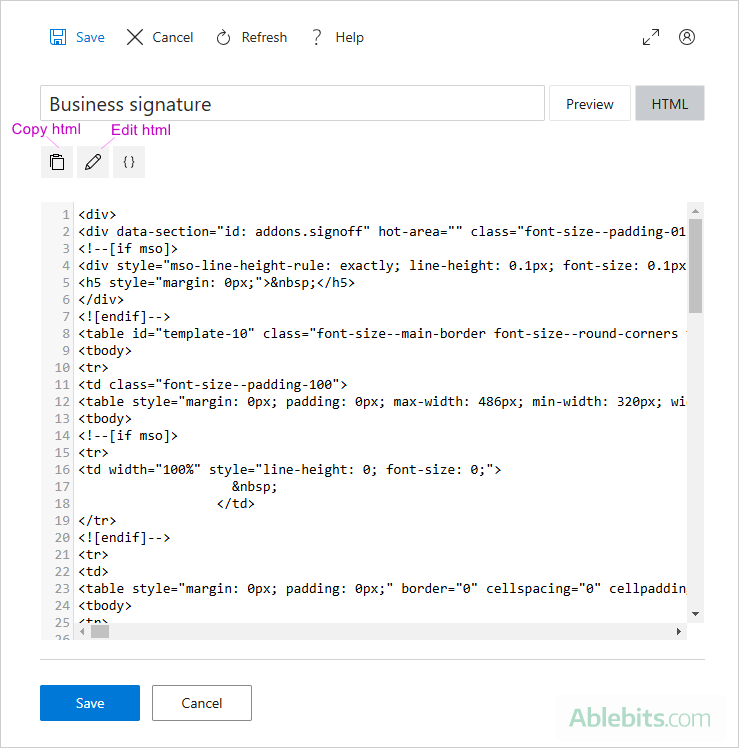Click the floppy disk Save icon

click(x=58, y=37)
